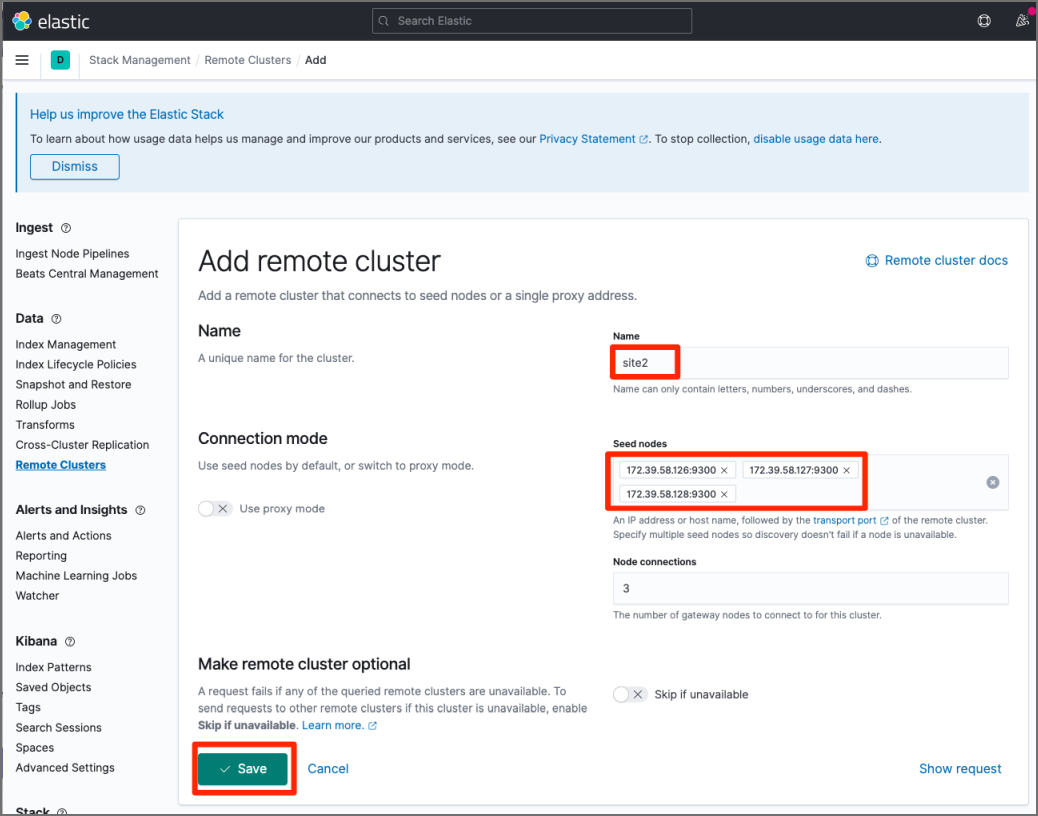Enable the Use proxy mode switch
Image resolution: width=1038 pixels, height=816 pixels.
click(215, 509)
